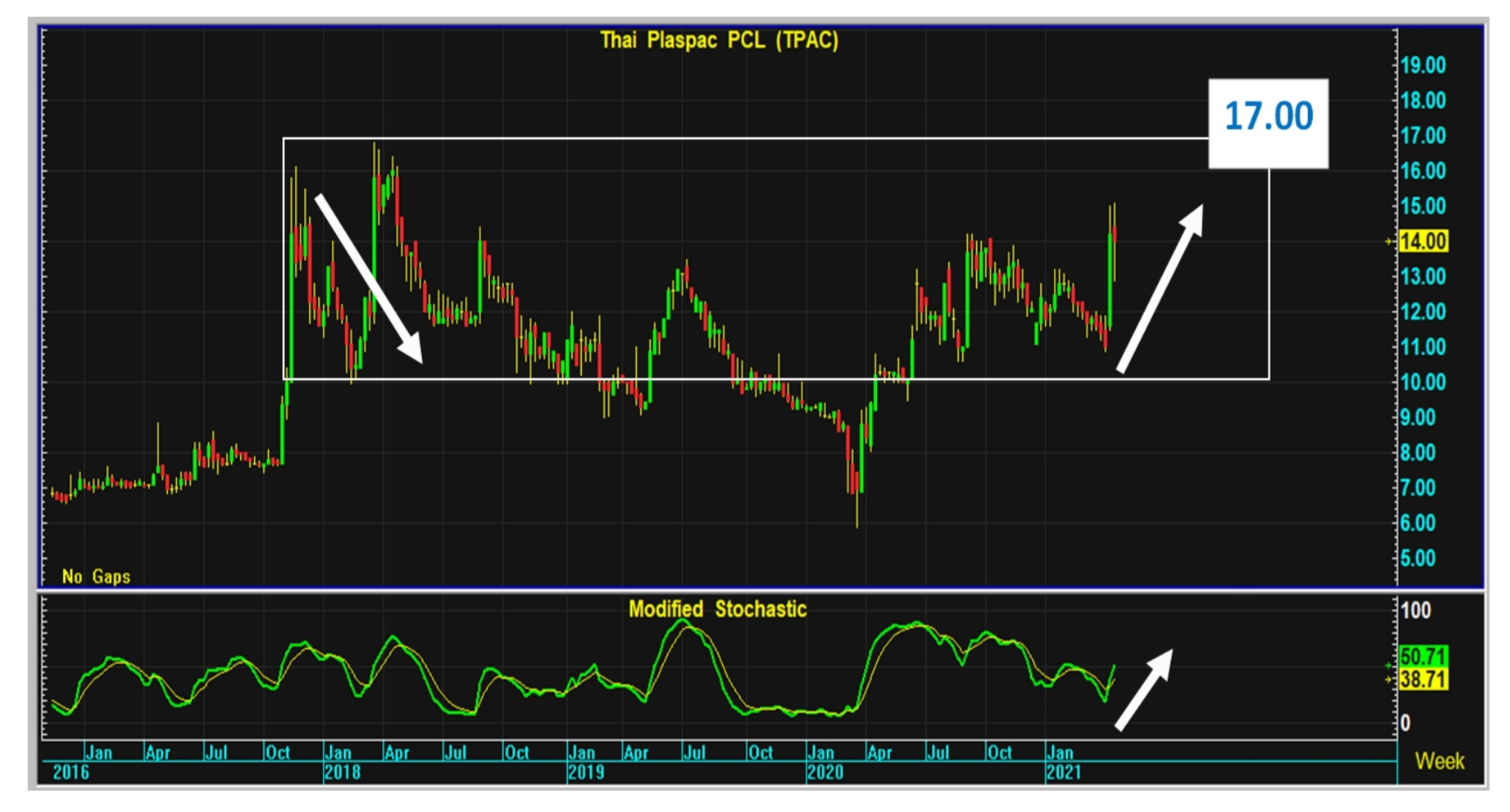Select the 12.00 price axis label
This screenshot has height=812, width=1510.
[x=1423, y=311]
